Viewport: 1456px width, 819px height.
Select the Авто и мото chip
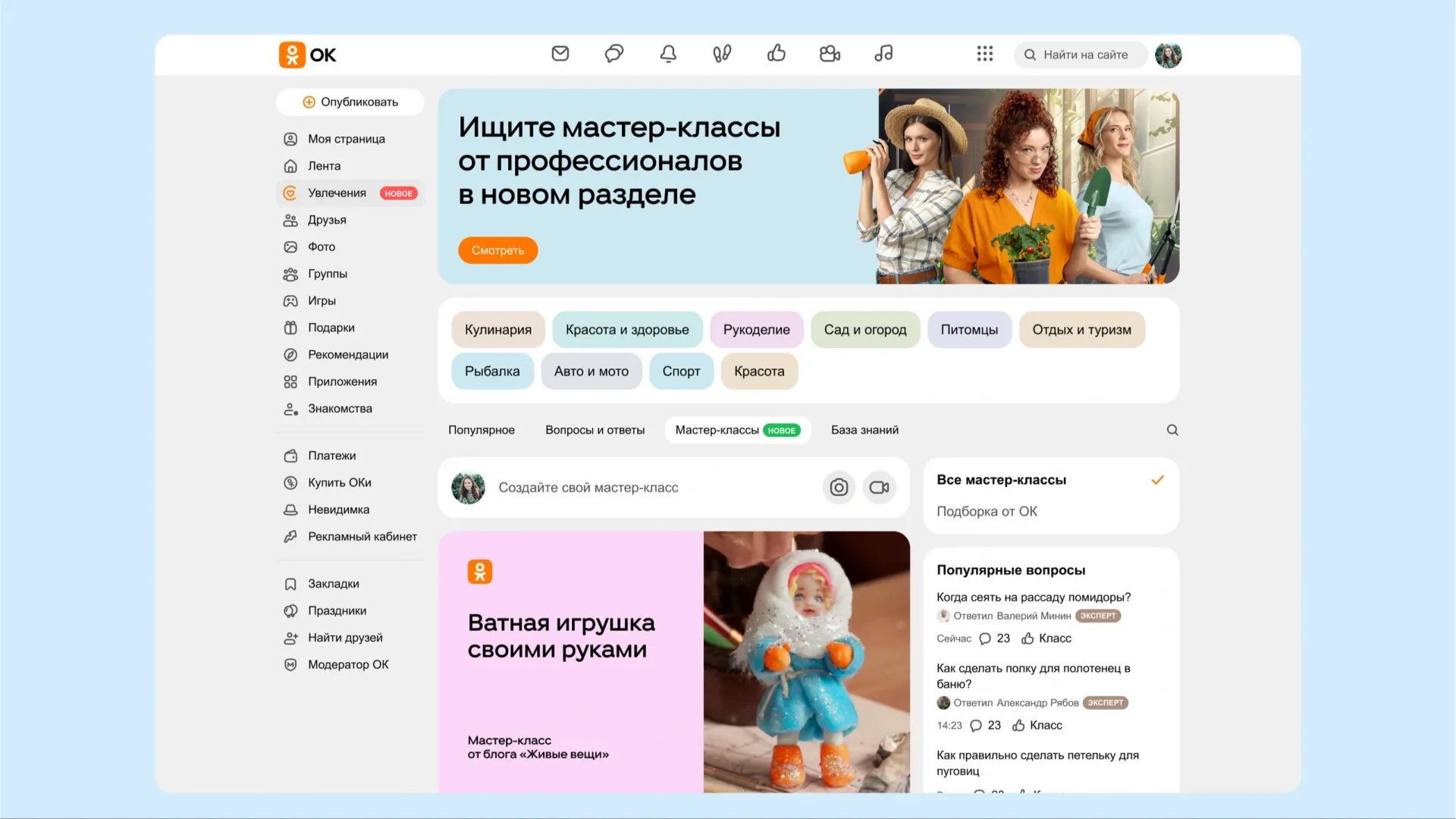coord(591,372)
